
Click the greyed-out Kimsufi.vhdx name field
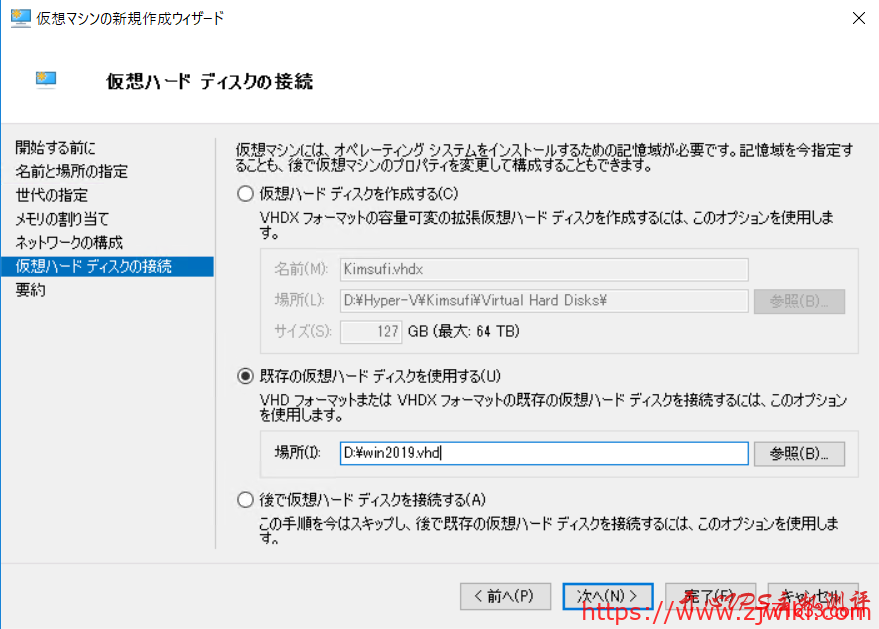(544, 269)
